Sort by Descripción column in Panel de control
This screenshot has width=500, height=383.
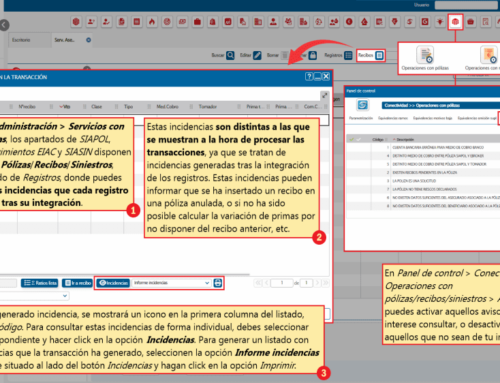click(405, 139)
